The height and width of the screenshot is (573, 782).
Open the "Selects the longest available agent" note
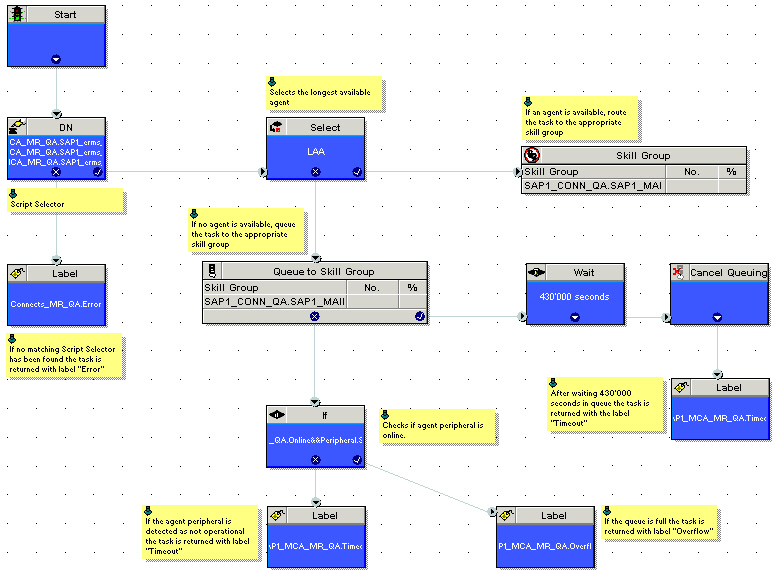click(324, 94)
